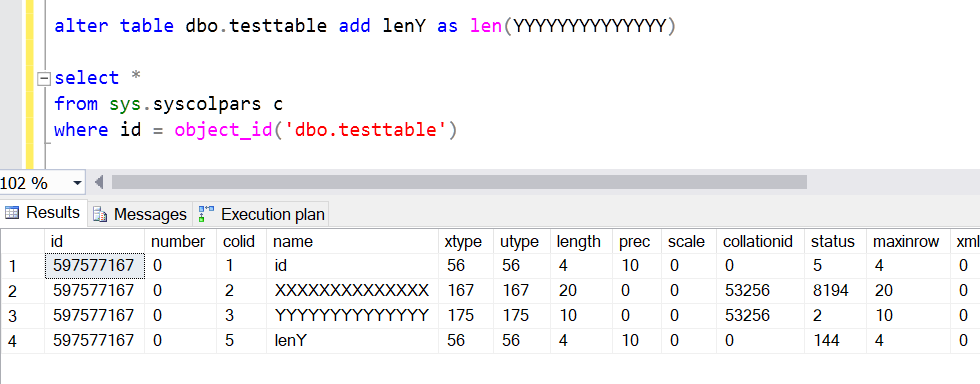Open the Execution plan tab
Image resolution: width=980 pixels, height=384 pixels.
(261, 215)
